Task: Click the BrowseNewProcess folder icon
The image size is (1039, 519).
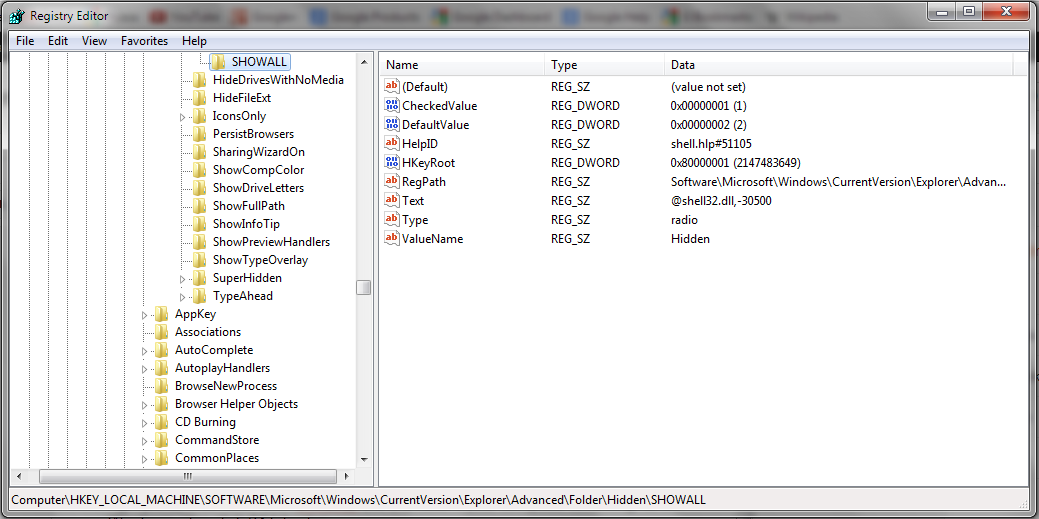Action: [162, 386]
